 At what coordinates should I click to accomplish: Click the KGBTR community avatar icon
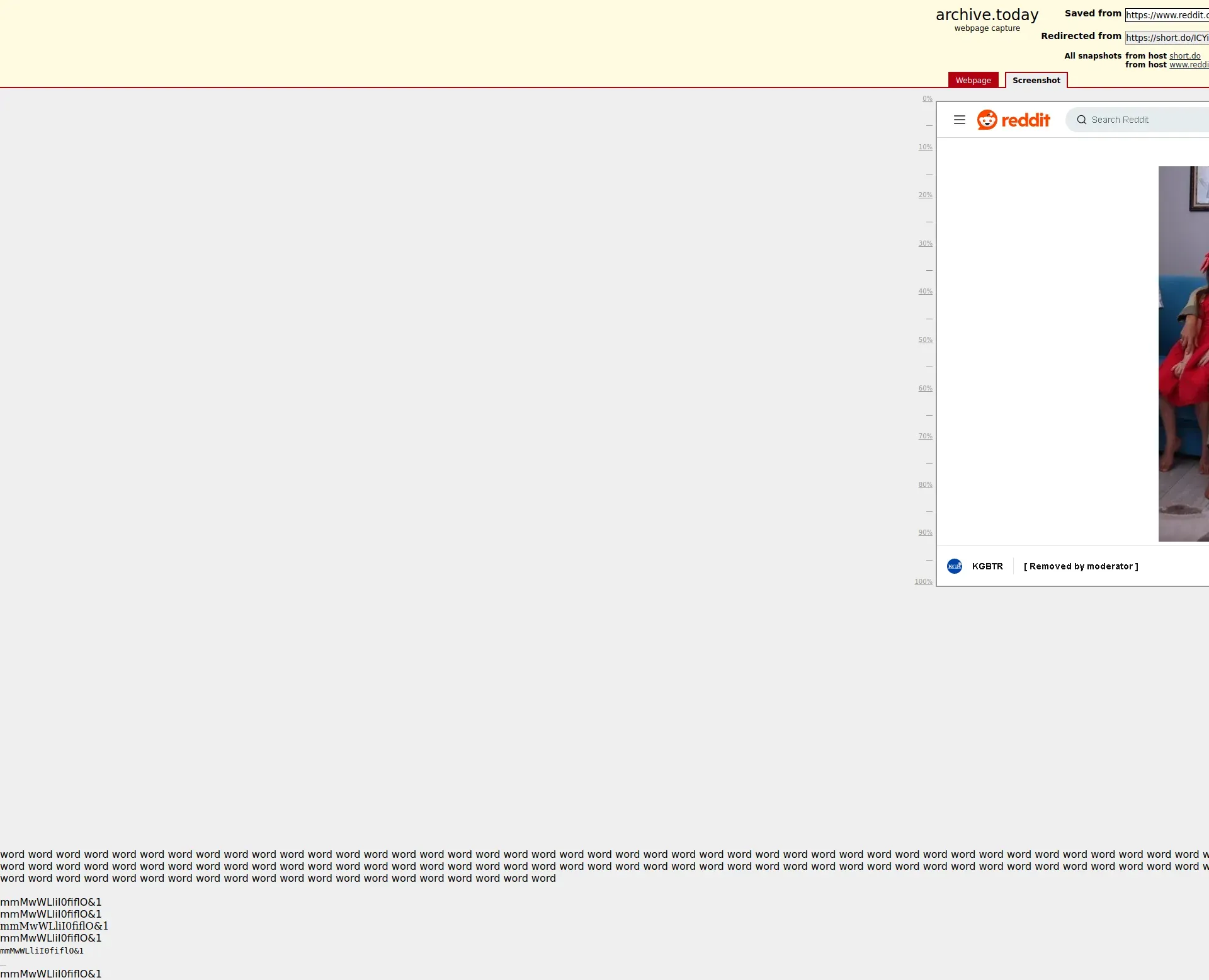click(x=954, y=566)
